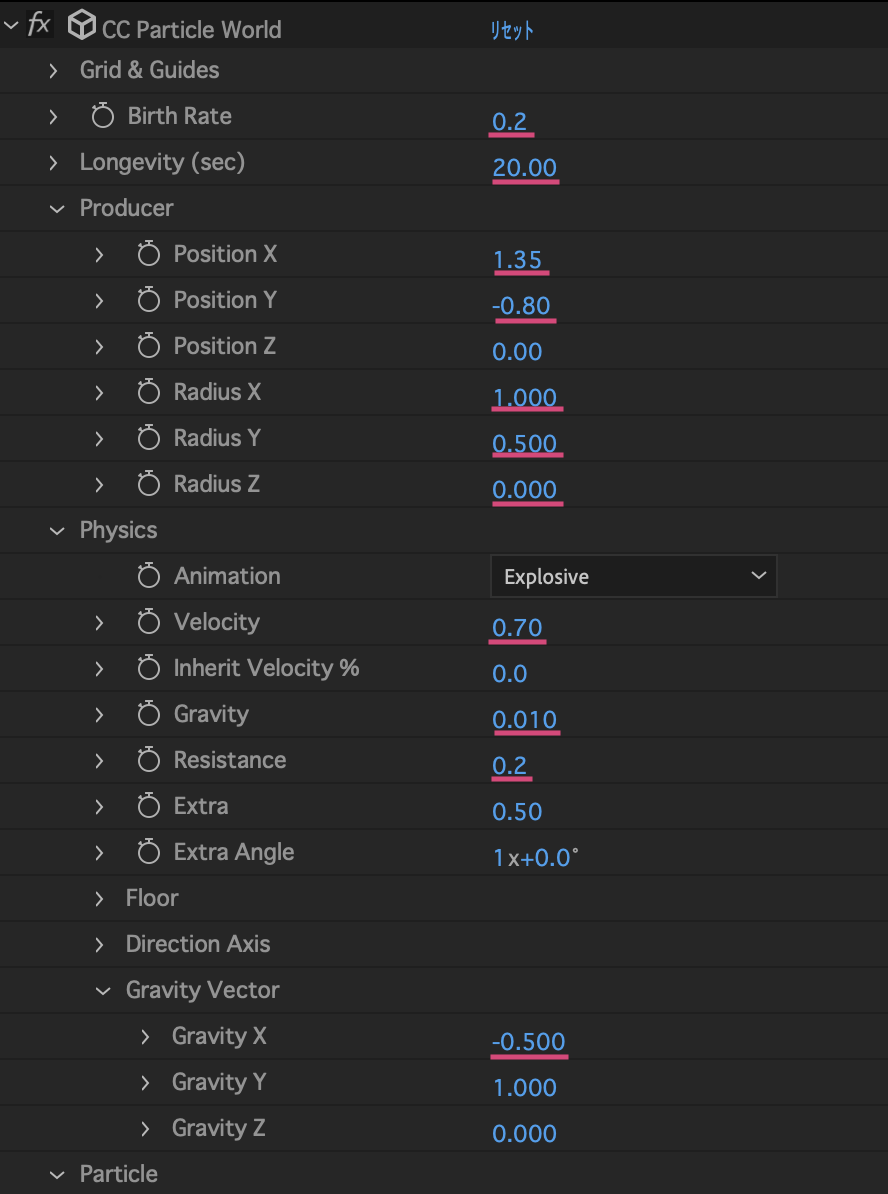888x1194 pixels.
Task: Enable keyframing on Birth Rate stopwatch
Action: (102, 116)
